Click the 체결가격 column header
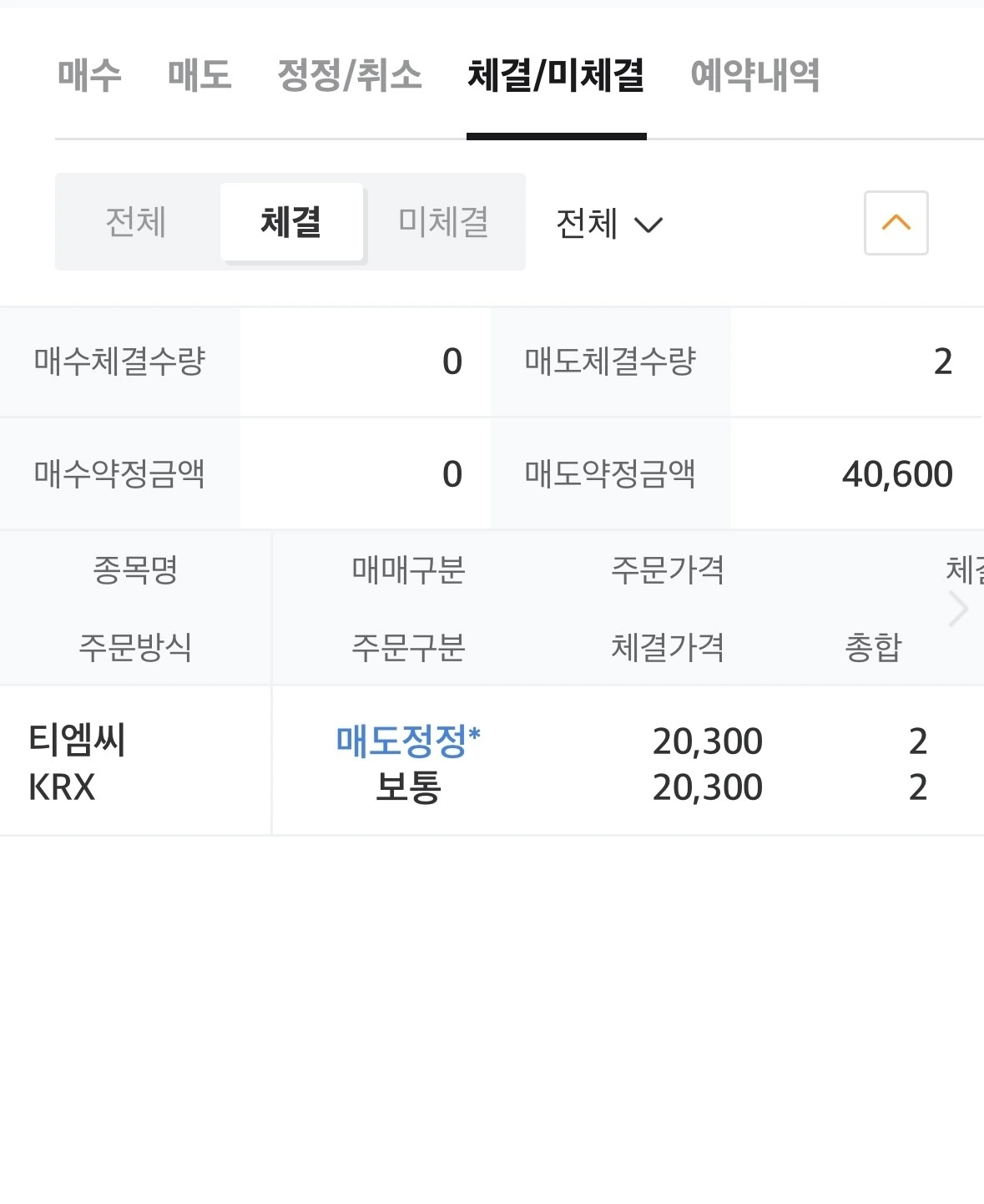984x1204 pixels. [668, 647]
